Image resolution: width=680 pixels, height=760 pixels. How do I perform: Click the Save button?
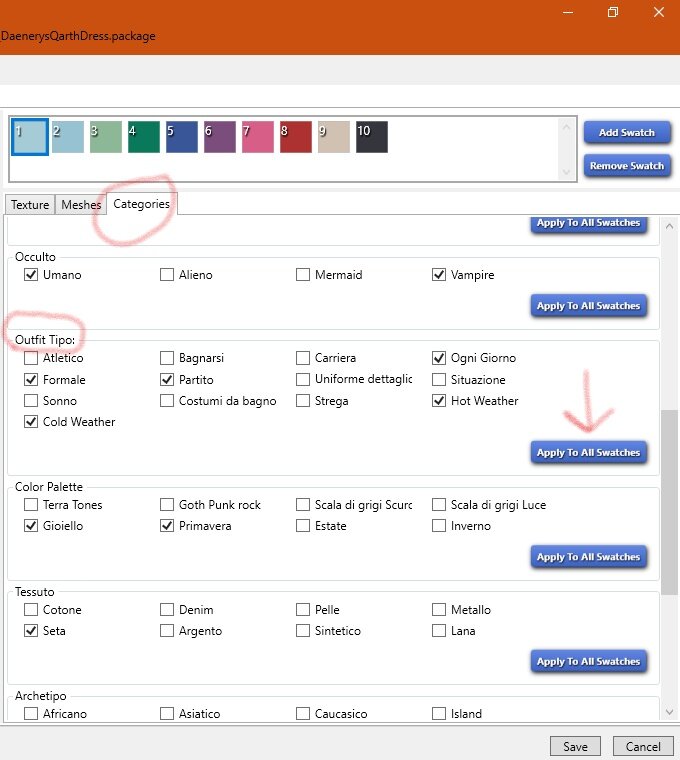[575, 746]
